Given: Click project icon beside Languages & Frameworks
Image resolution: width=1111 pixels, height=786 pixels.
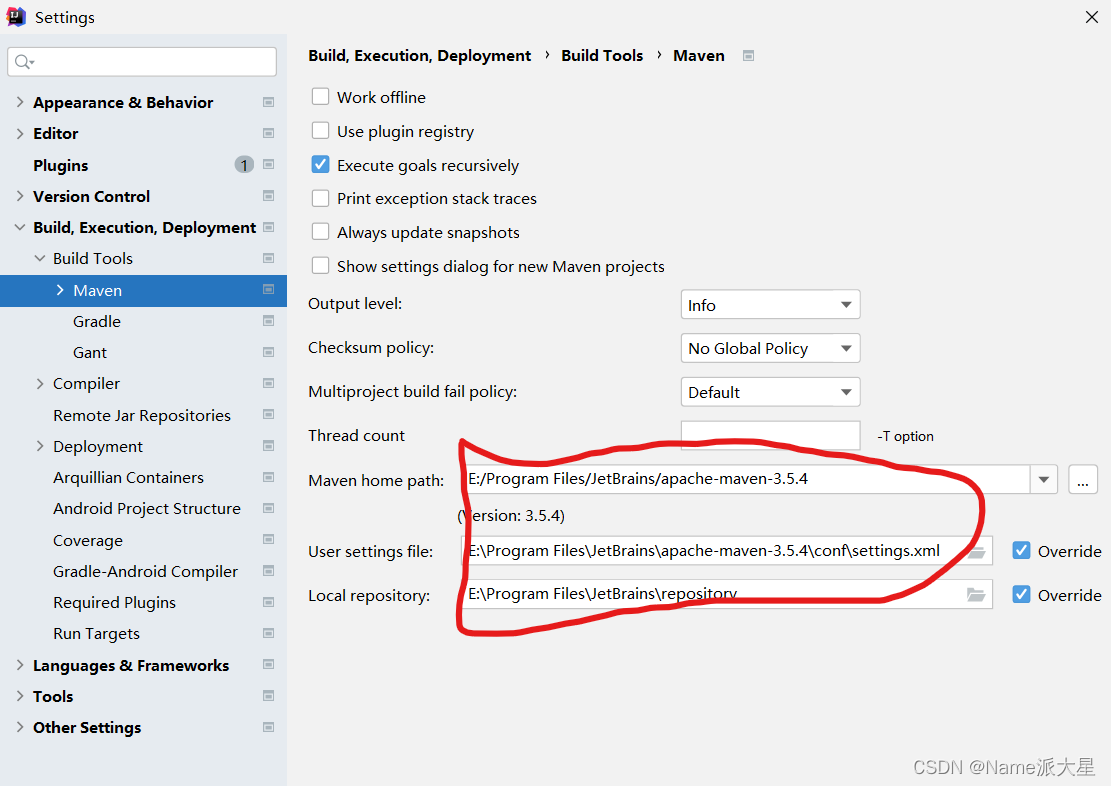Looking at the screenshot, I should point(269,664).
